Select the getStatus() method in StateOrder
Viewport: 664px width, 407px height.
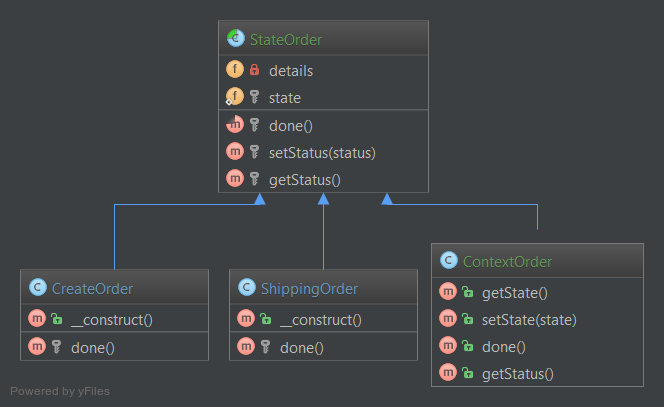tap(305, 180)
